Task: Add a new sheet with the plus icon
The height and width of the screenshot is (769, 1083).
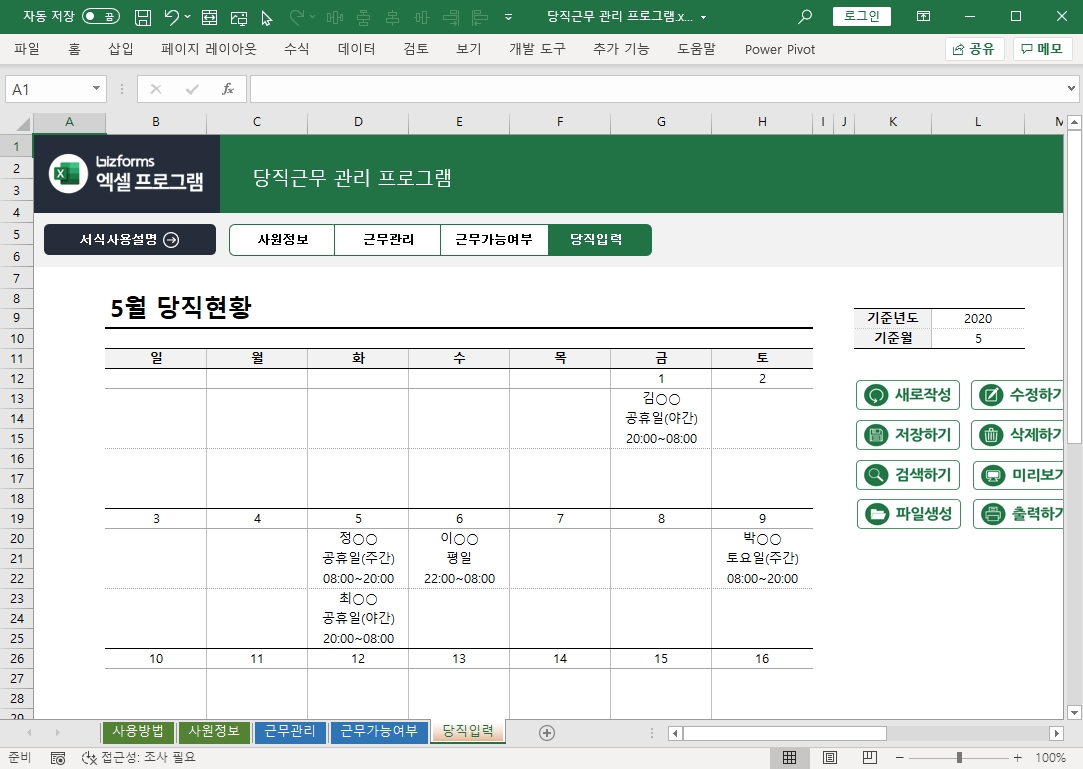Action: (x=547, y=732)
